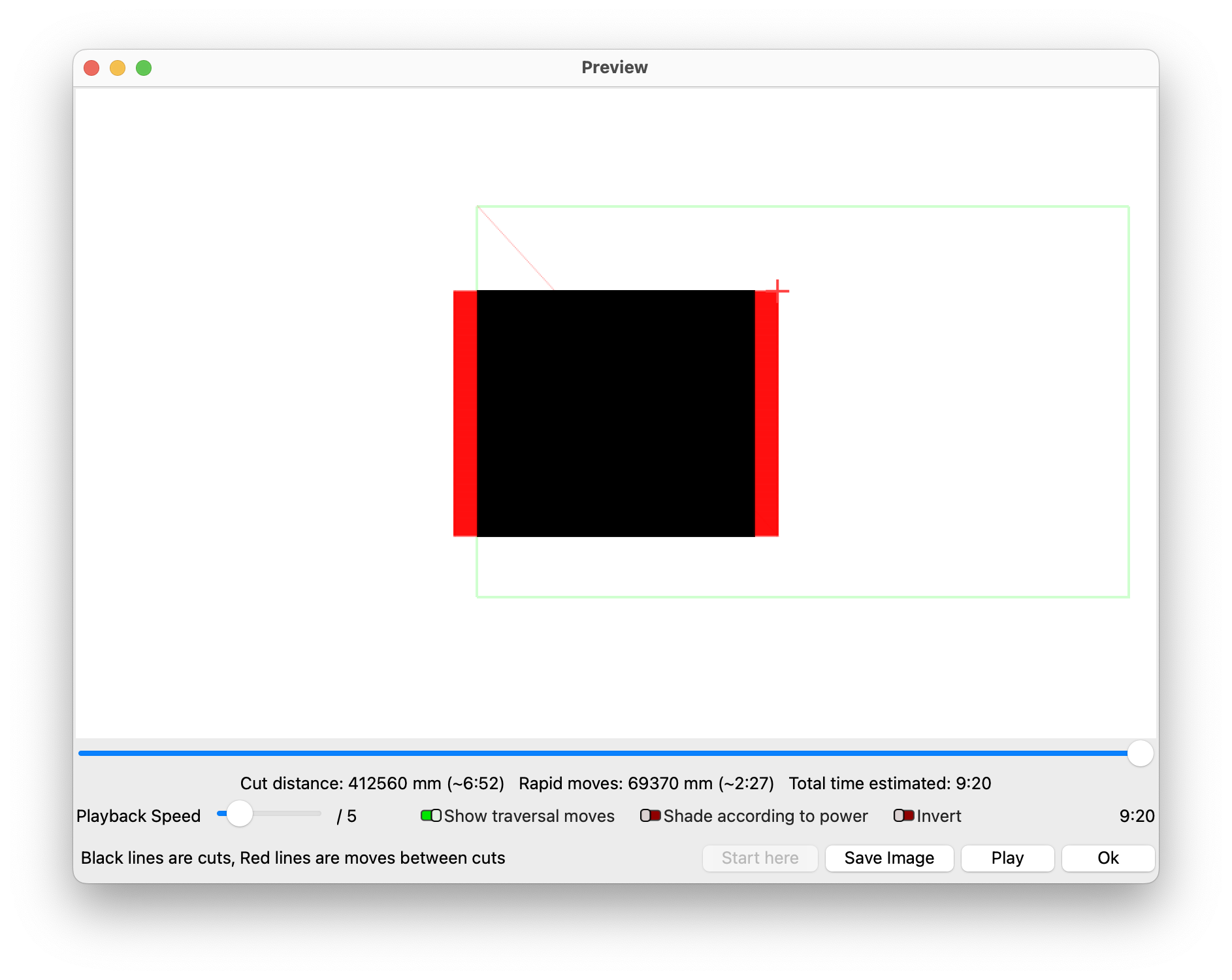Enable Shade according to power
Image resolution: width=1232 pixels, height=980 pixels.
tap(650, 815)
